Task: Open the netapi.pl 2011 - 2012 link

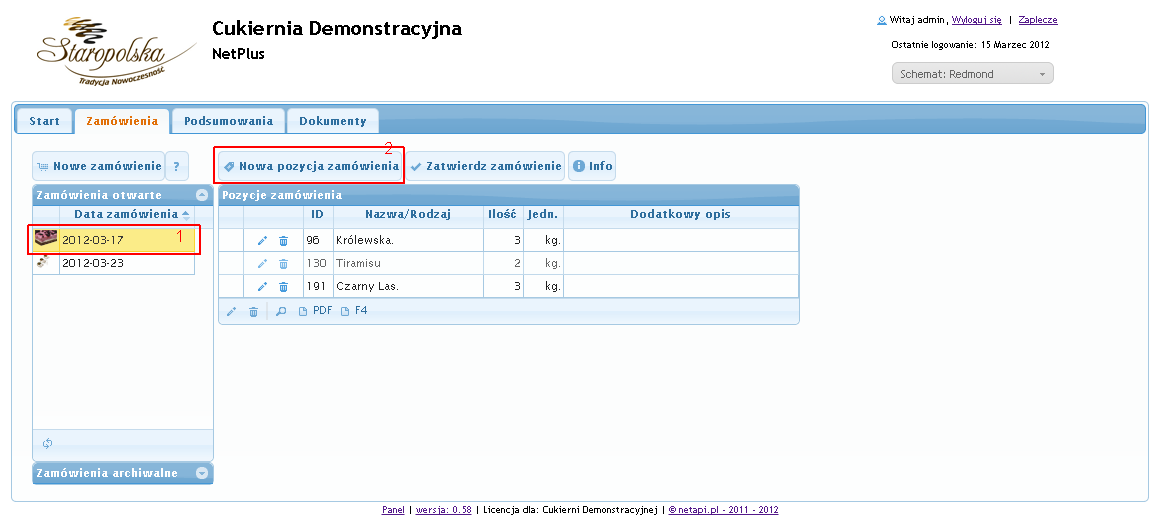Action: 724,510
